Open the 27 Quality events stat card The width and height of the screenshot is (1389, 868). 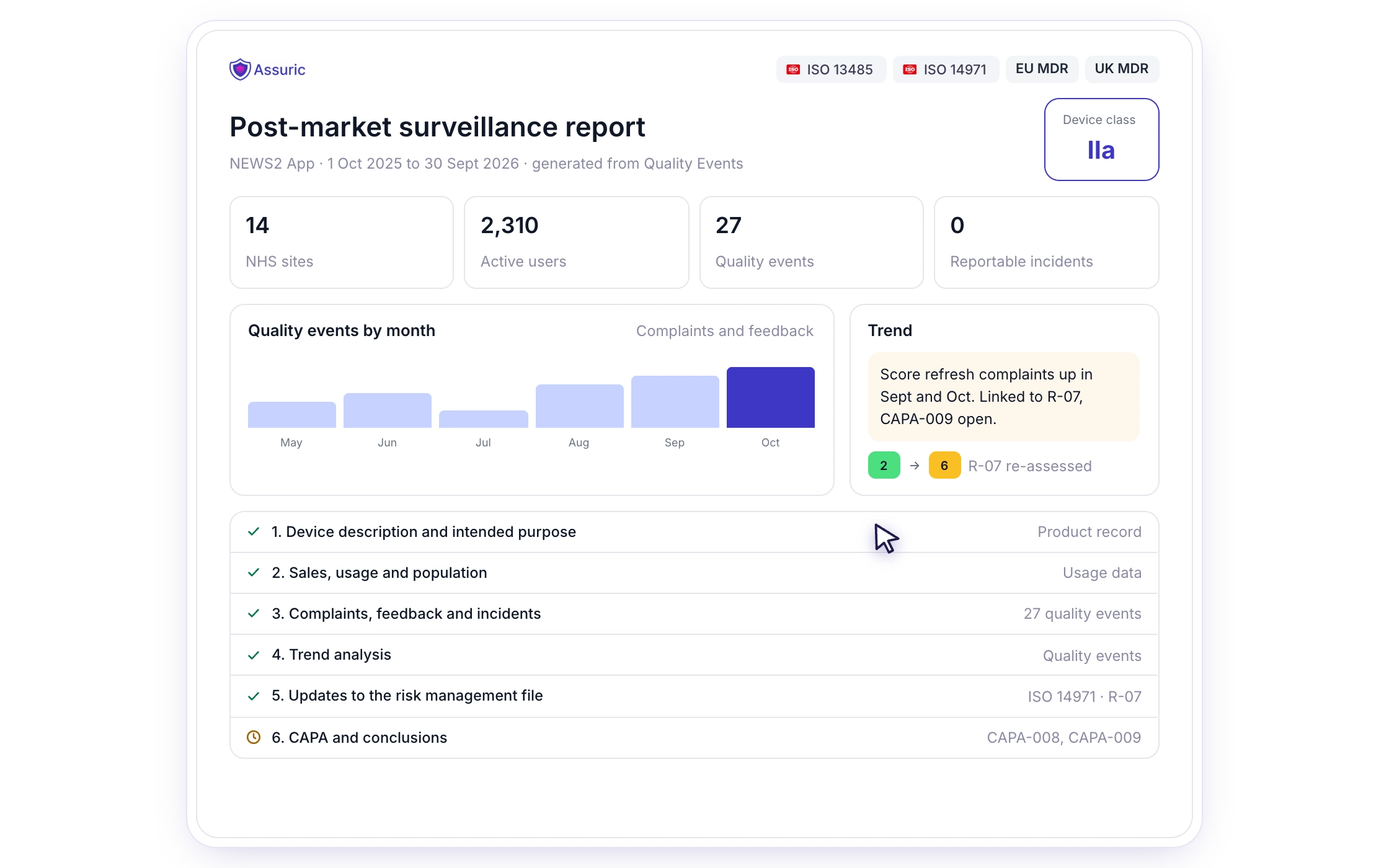[812, 242]
